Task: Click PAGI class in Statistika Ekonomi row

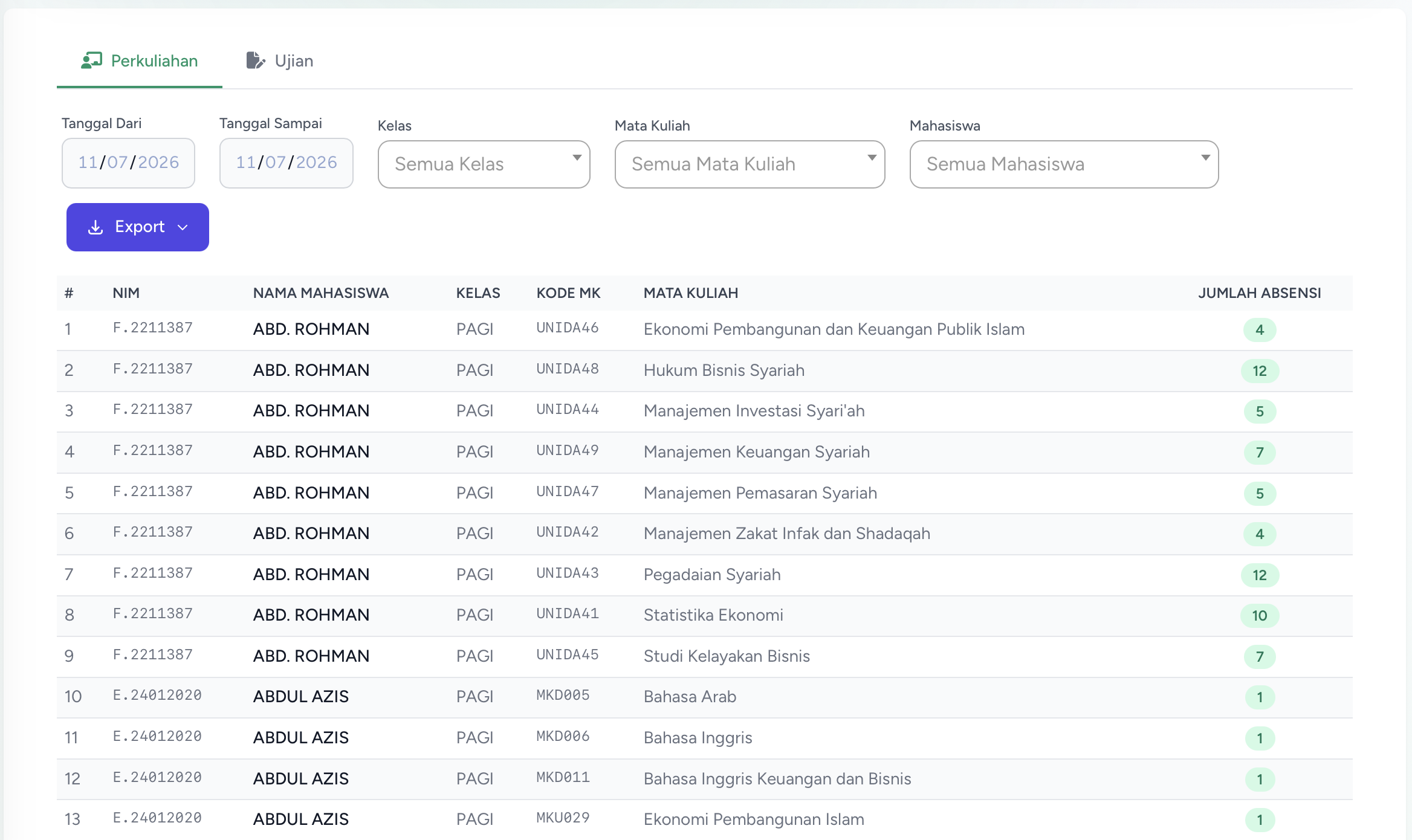Action: (x=475, y=615)
